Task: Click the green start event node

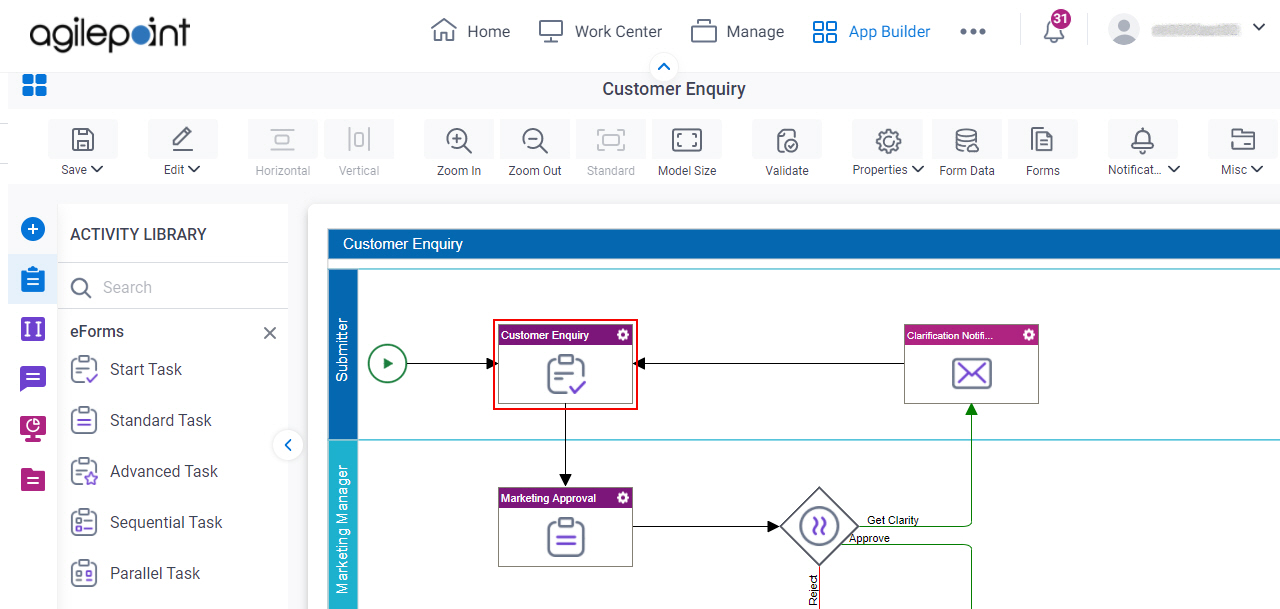Action: pos(387,363)
